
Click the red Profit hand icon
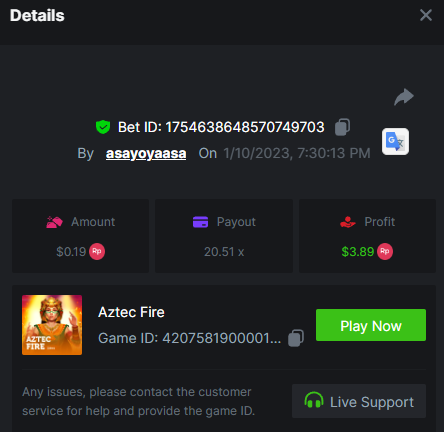point(348,222)
